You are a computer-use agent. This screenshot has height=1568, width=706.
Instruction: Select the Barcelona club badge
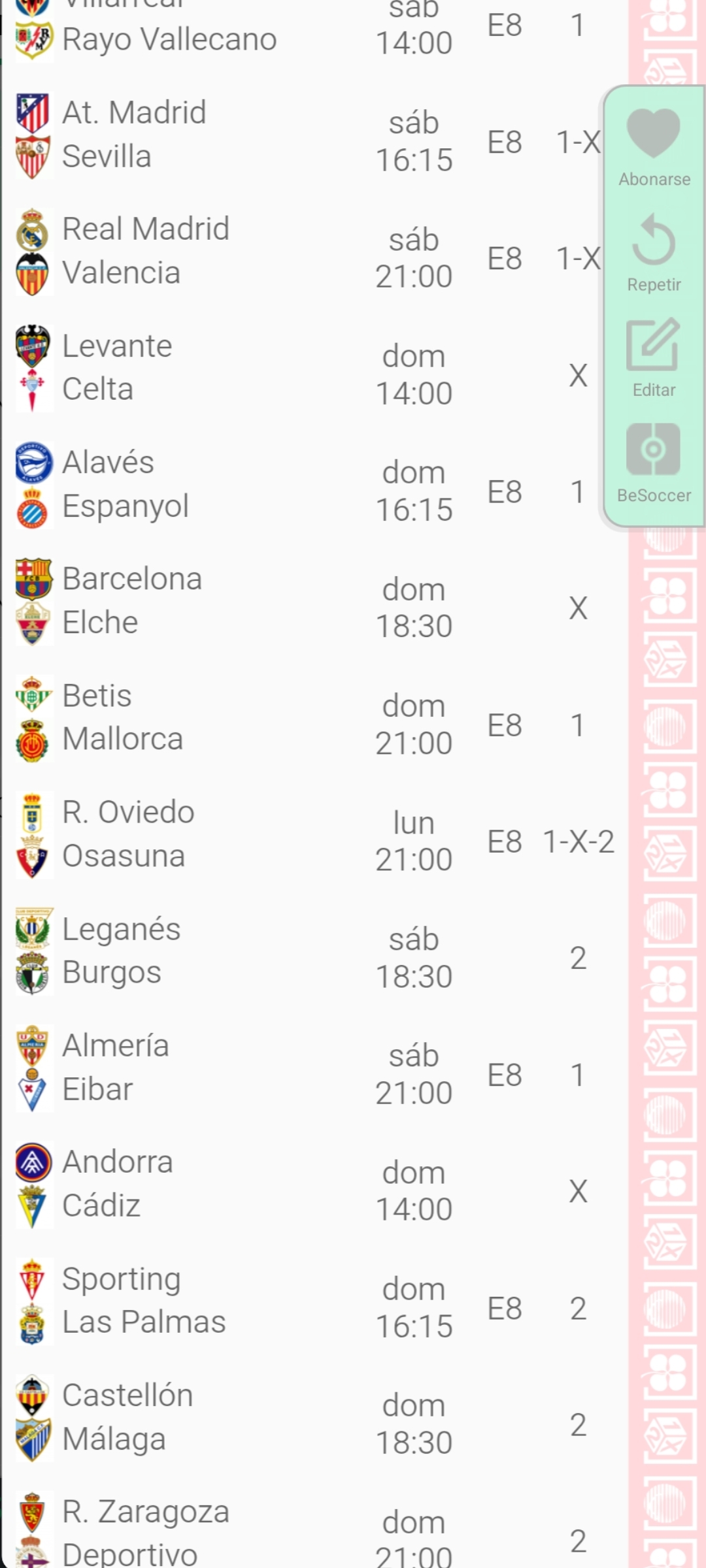tap(33, 579)
